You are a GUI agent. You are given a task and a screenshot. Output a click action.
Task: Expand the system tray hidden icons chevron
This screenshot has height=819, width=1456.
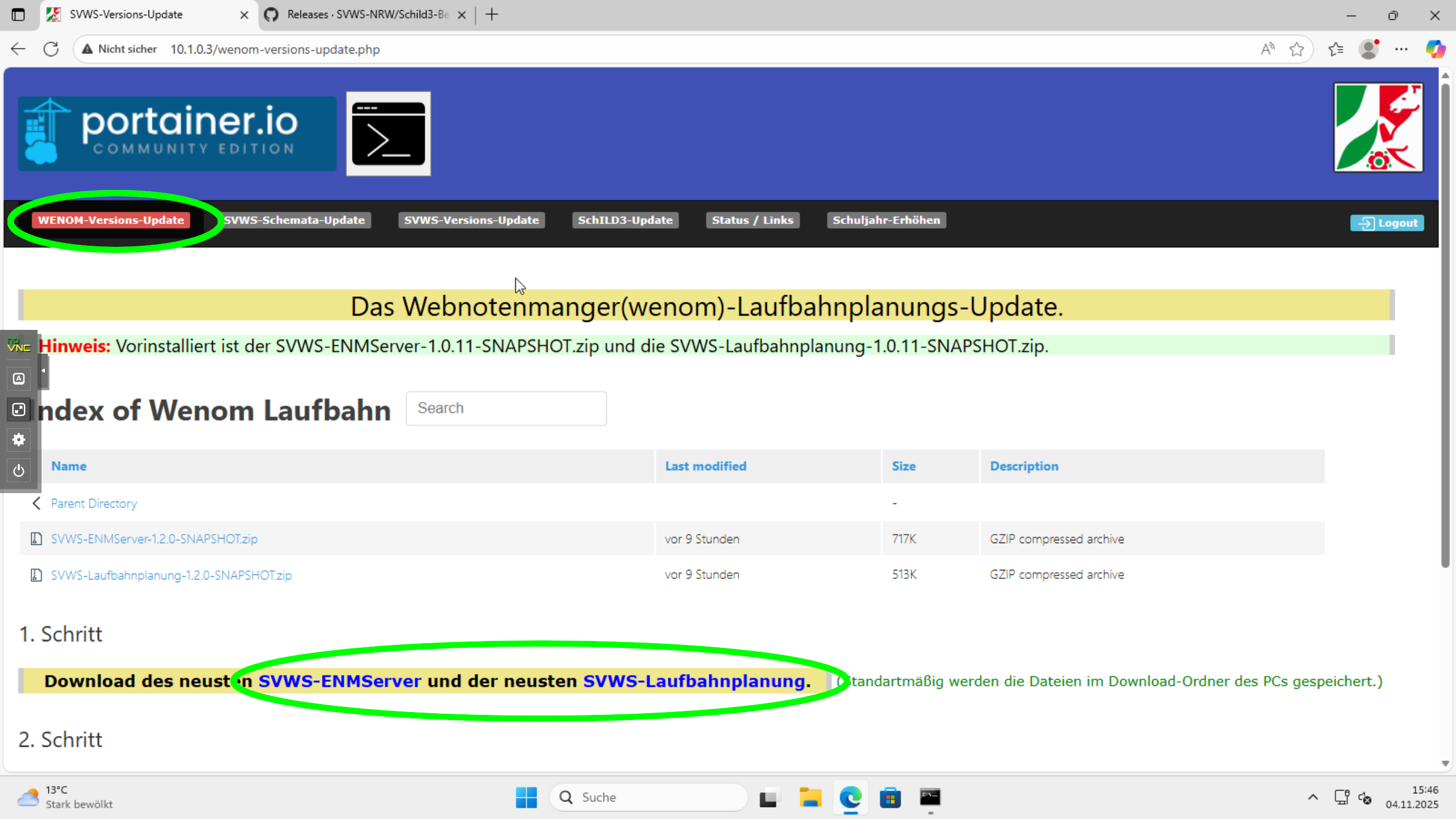1313,797
